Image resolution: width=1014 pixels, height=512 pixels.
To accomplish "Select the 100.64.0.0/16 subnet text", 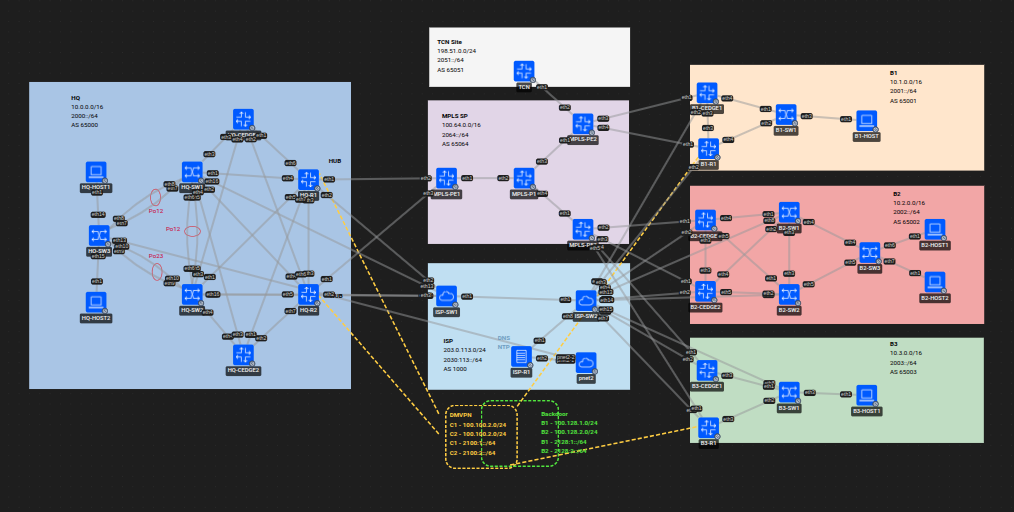I will coord(461,125).
